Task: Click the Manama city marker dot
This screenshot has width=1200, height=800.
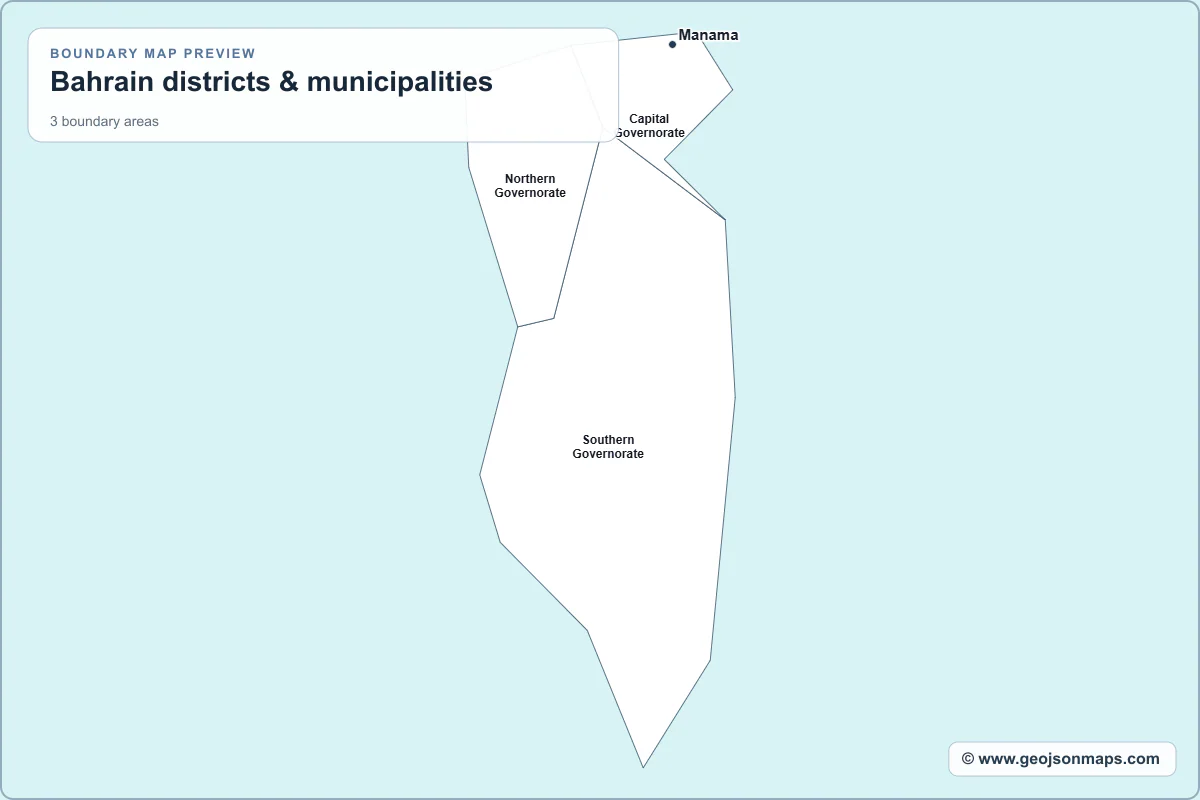Action: point(672,44)
